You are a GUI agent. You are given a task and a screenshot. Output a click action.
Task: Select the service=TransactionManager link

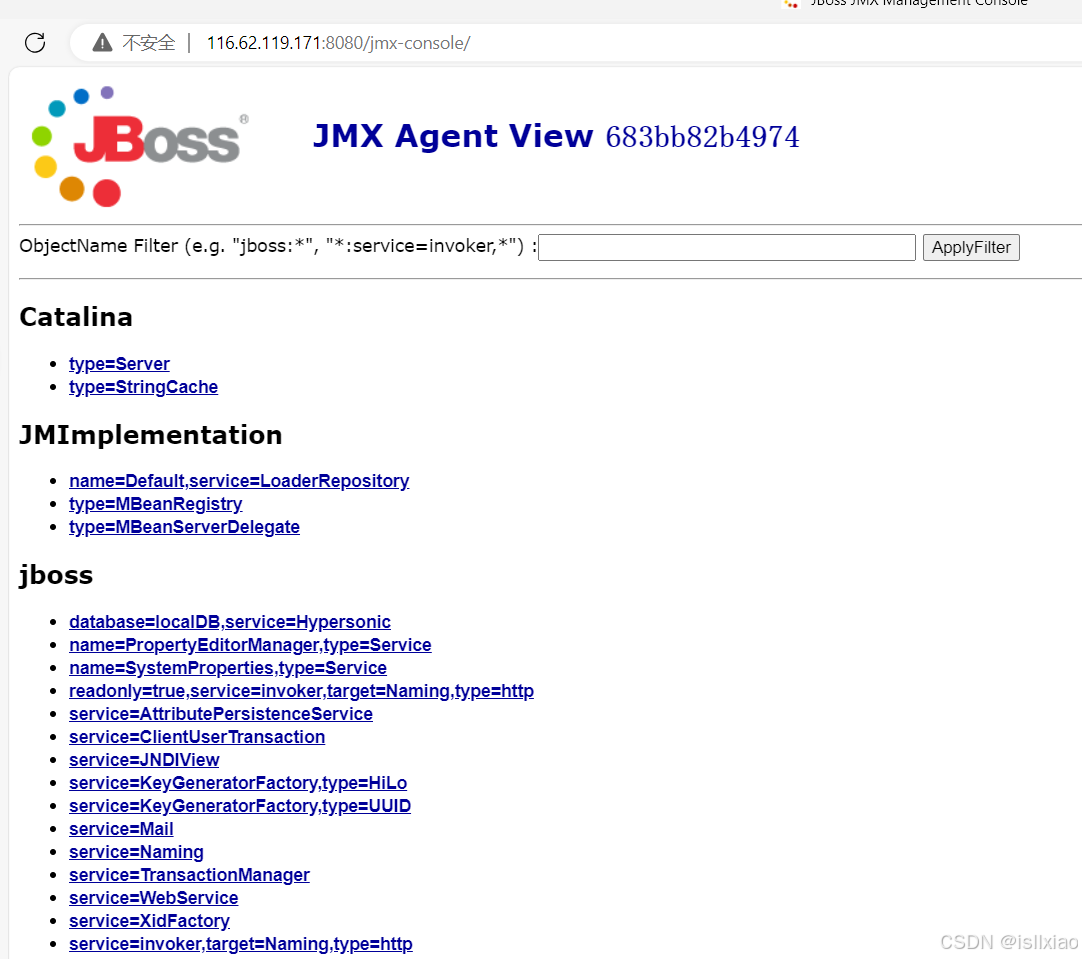click(189, 874)
